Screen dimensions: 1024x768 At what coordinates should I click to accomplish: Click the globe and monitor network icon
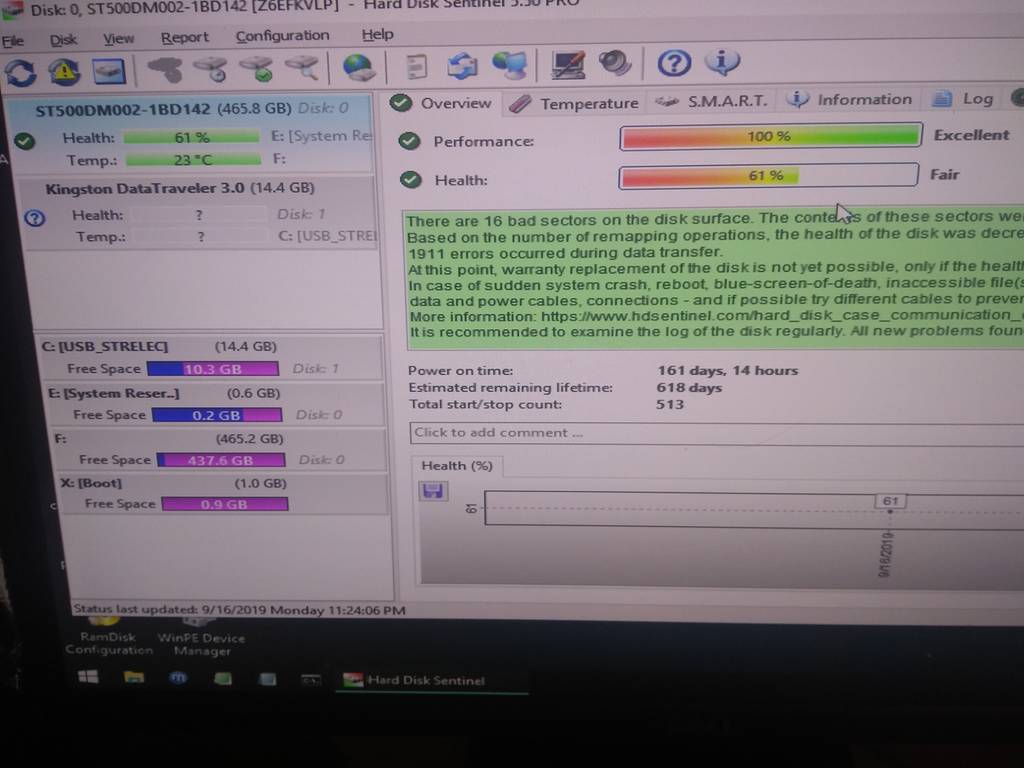509,65
